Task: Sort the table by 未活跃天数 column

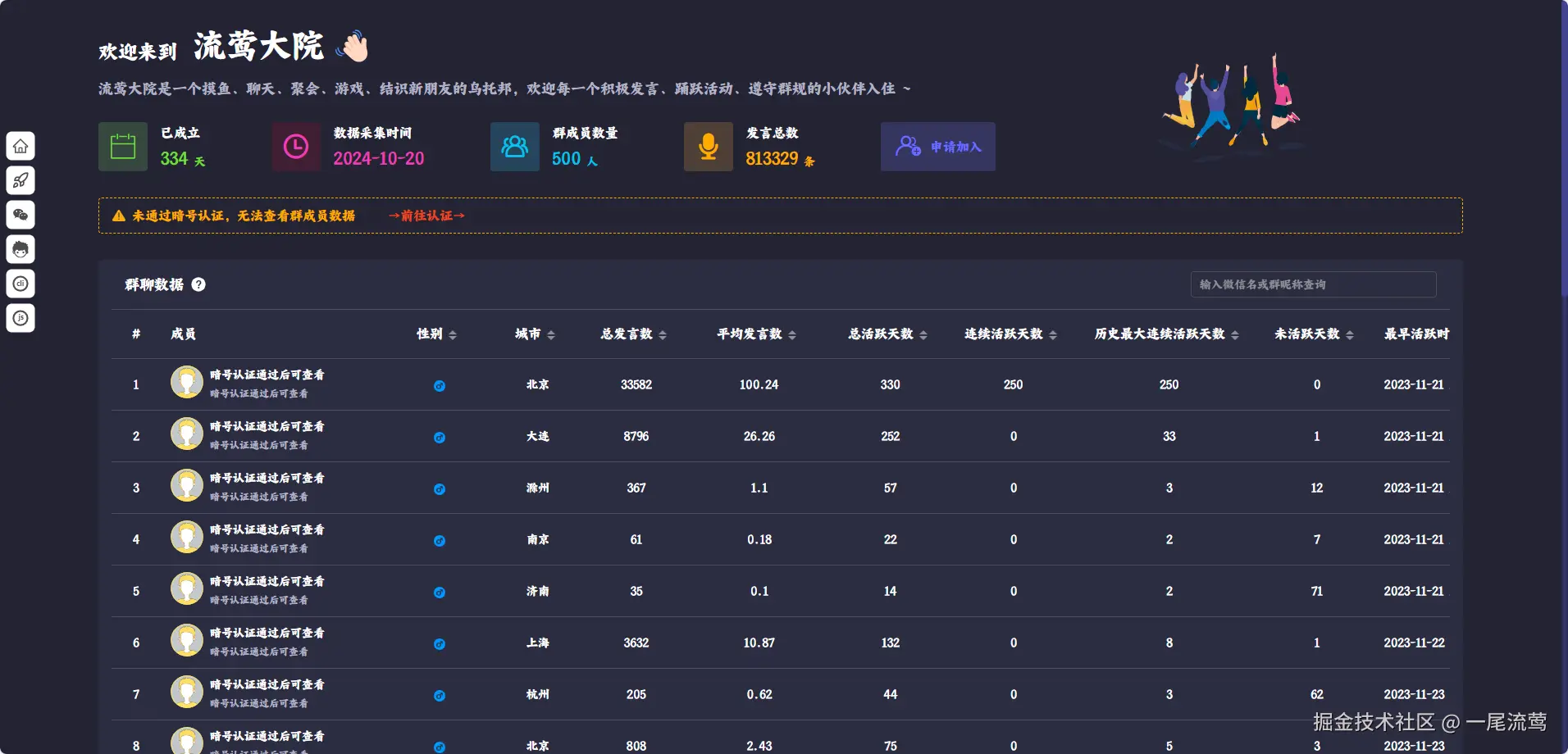Action: [x=1350, y=334]
